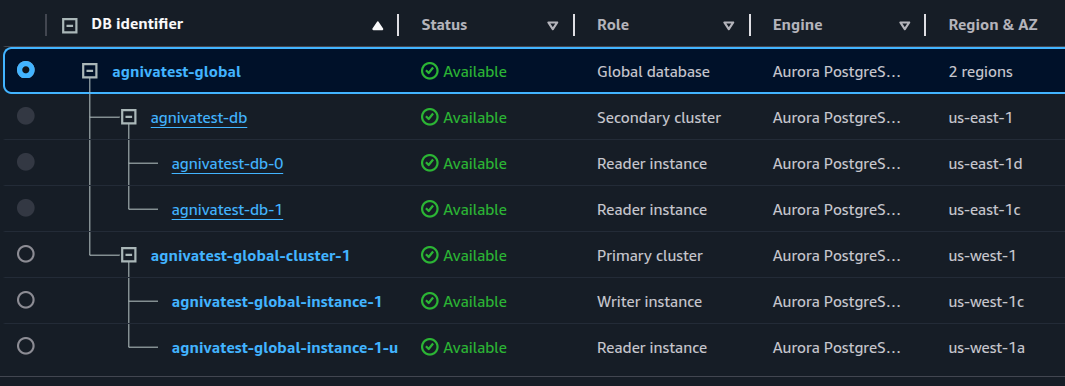Image resolution: width=1065 pixels, height=386 pixels.
Task: Click Engine cell in agnivatest-global row
Action: pos(837,71)
